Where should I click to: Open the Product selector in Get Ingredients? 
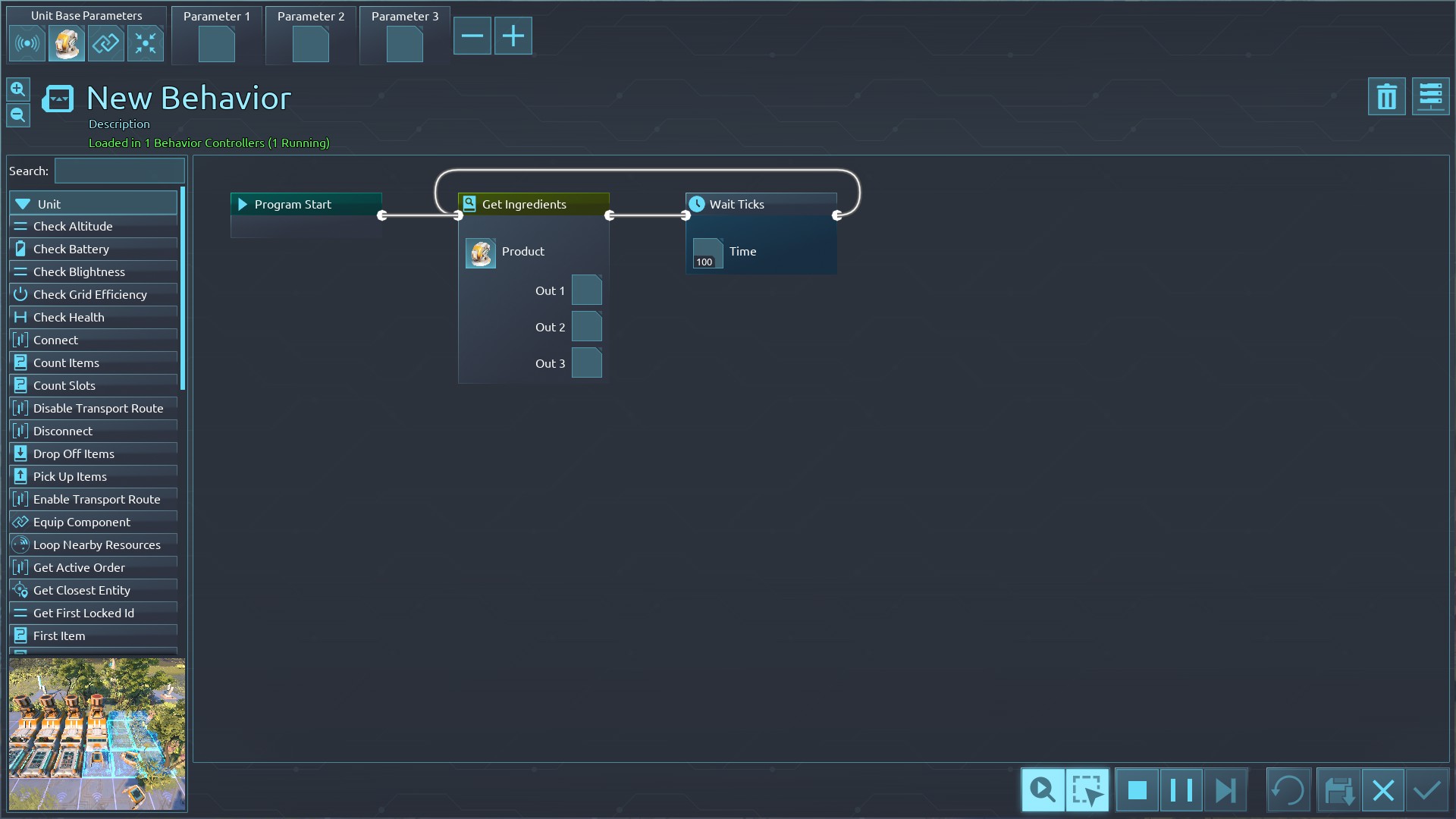(481, 253)
